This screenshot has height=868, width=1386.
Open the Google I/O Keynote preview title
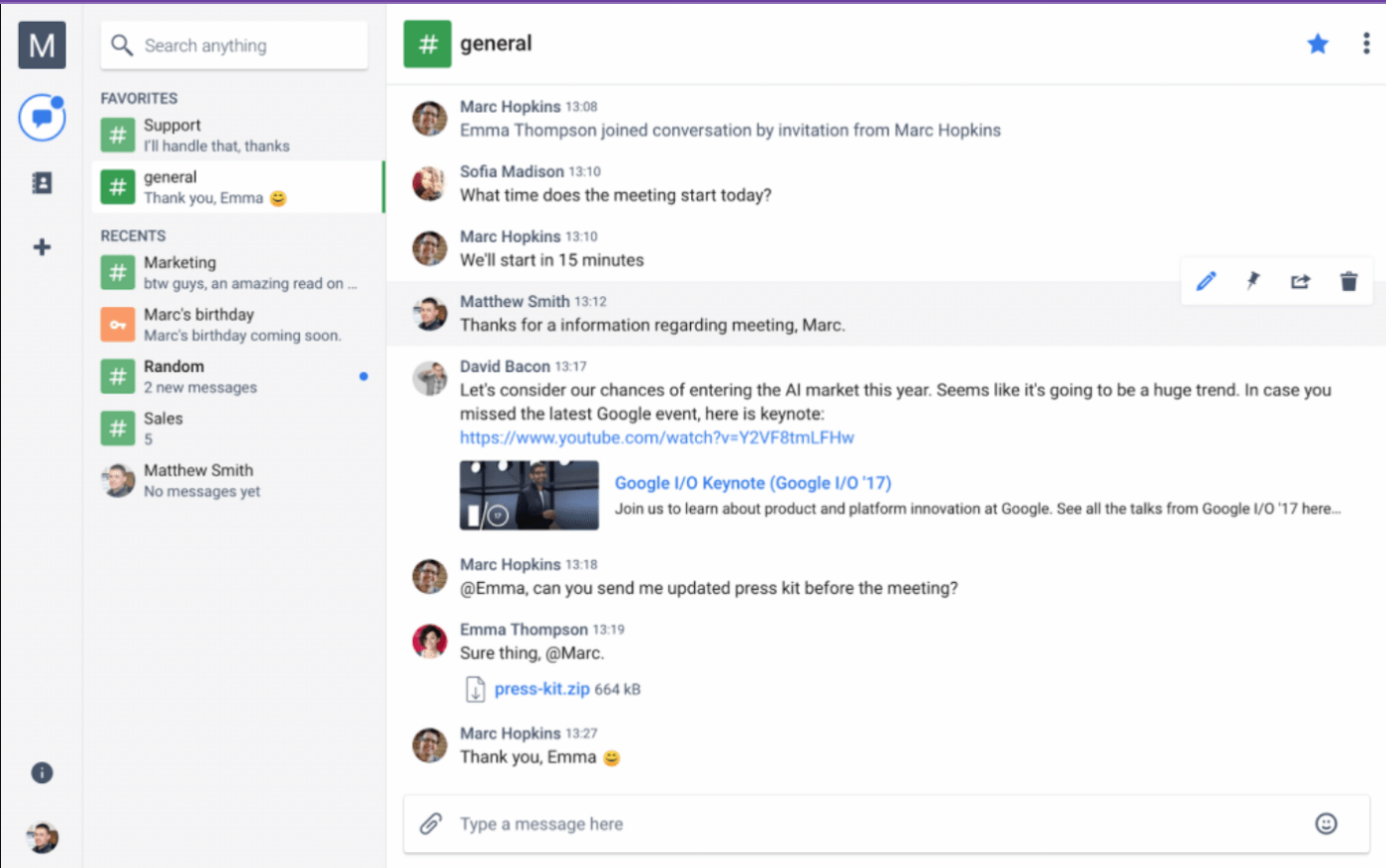[x=752, y=483]
